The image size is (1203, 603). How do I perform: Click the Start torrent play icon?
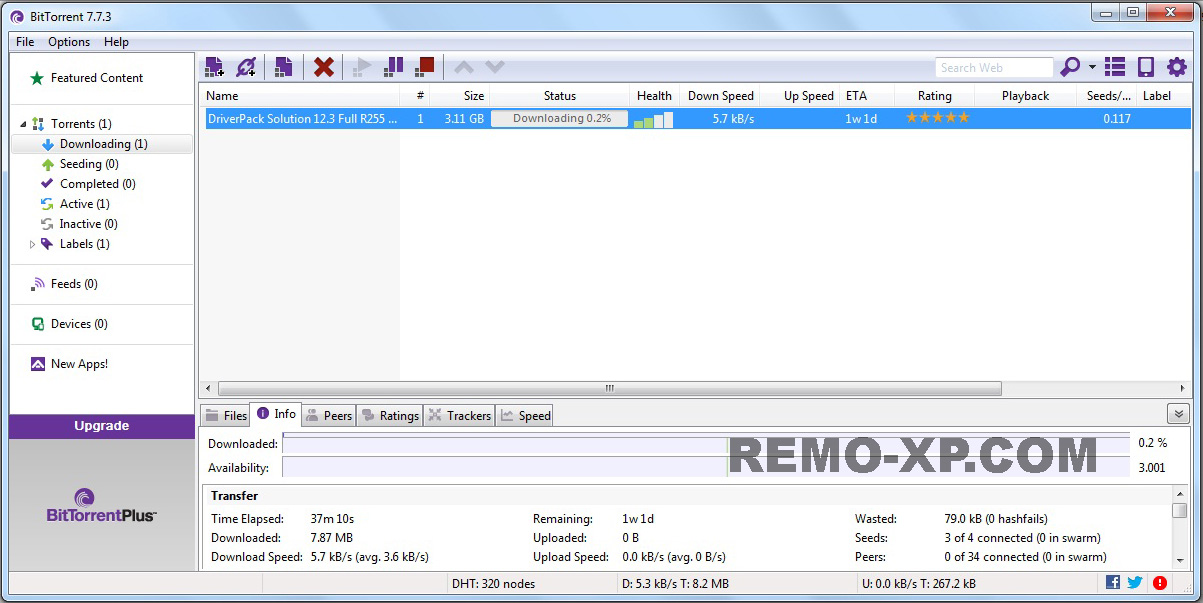click(x=362, y=67)
